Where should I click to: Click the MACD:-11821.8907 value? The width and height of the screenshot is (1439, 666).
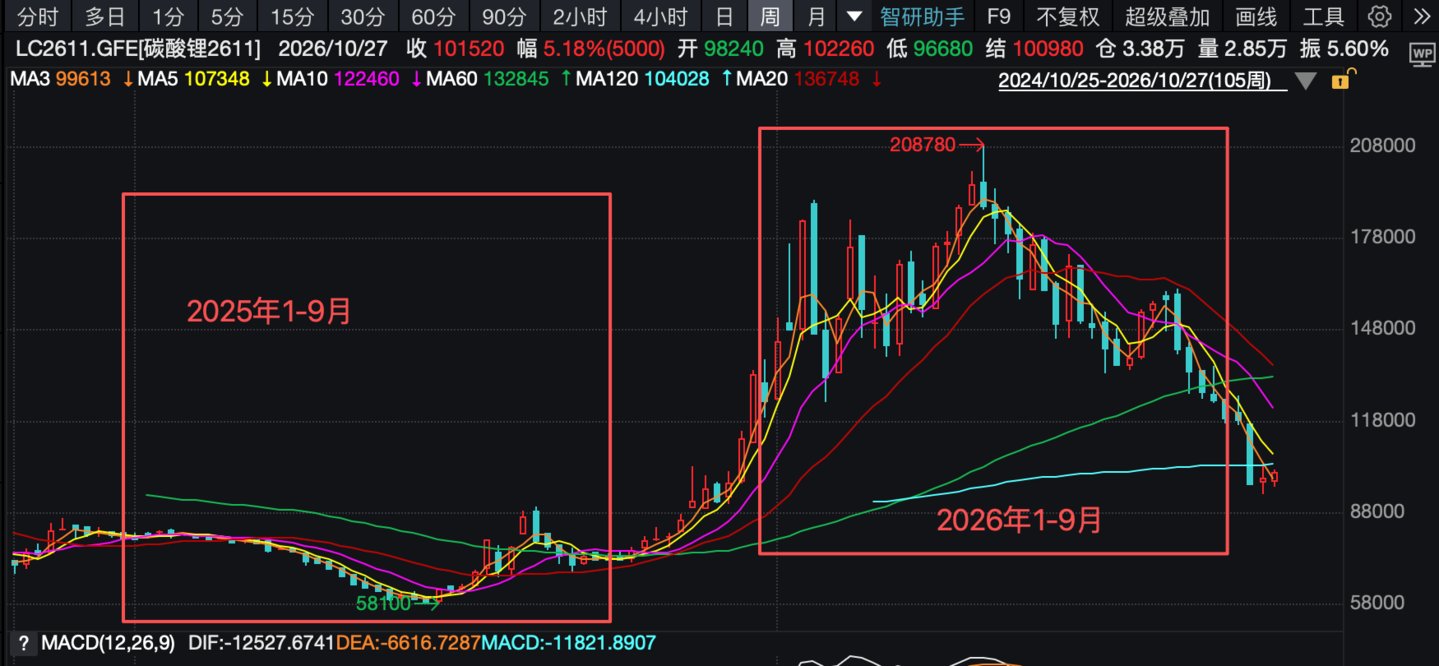(x=569, y=643)
